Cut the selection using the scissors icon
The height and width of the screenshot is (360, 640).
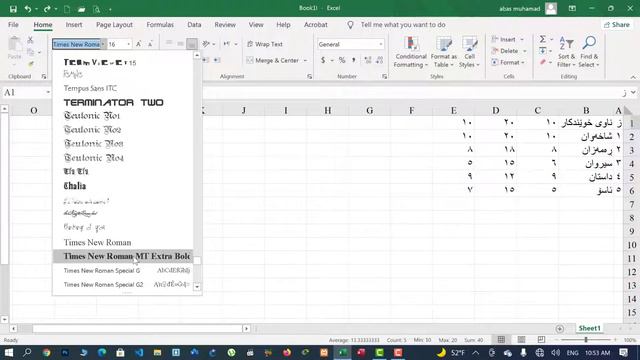(x=30, y=40)
